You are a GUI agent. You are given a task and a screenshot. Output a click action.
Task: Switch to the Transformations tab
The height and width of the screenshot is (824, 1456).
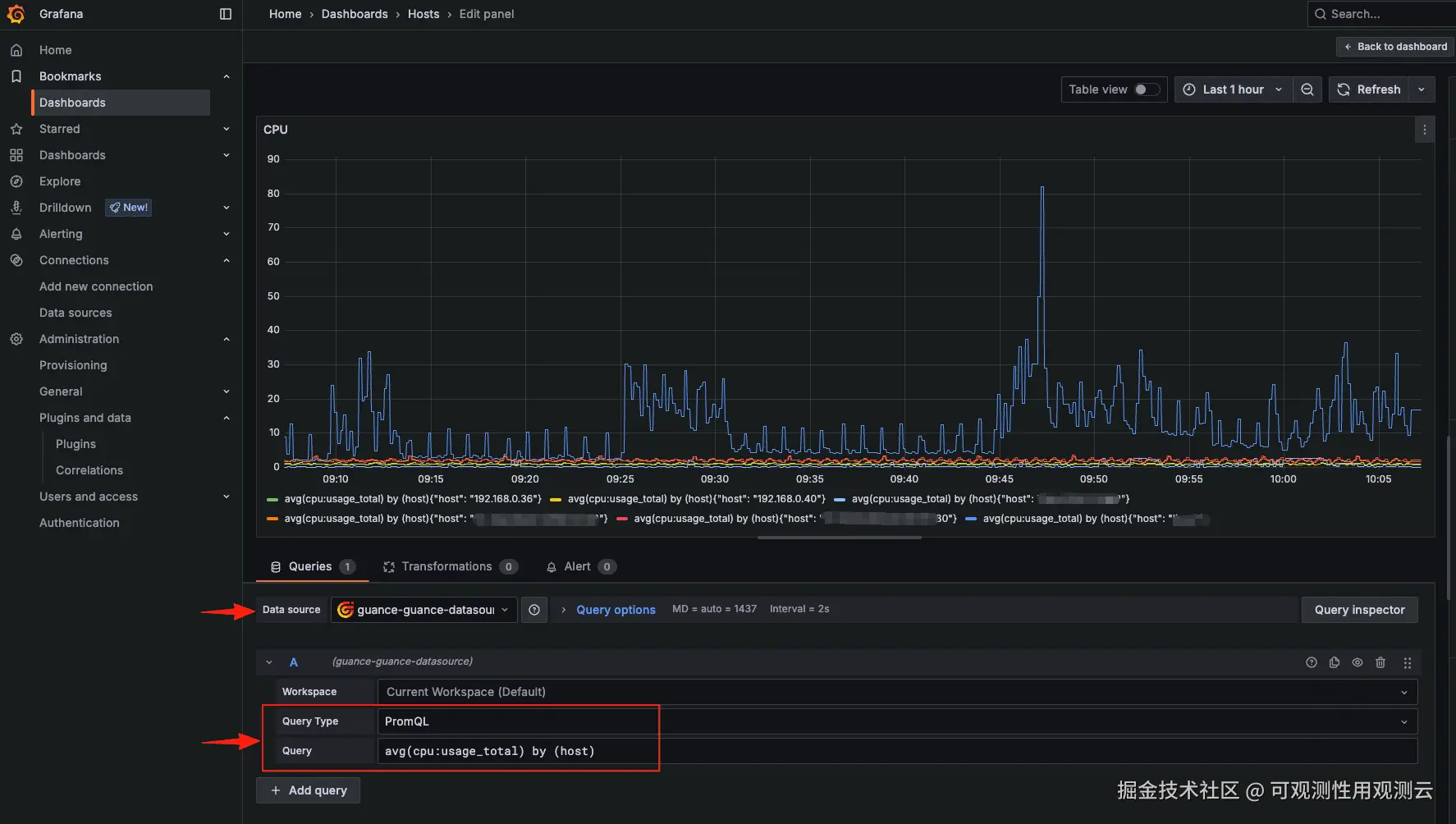tap(446, 566)
